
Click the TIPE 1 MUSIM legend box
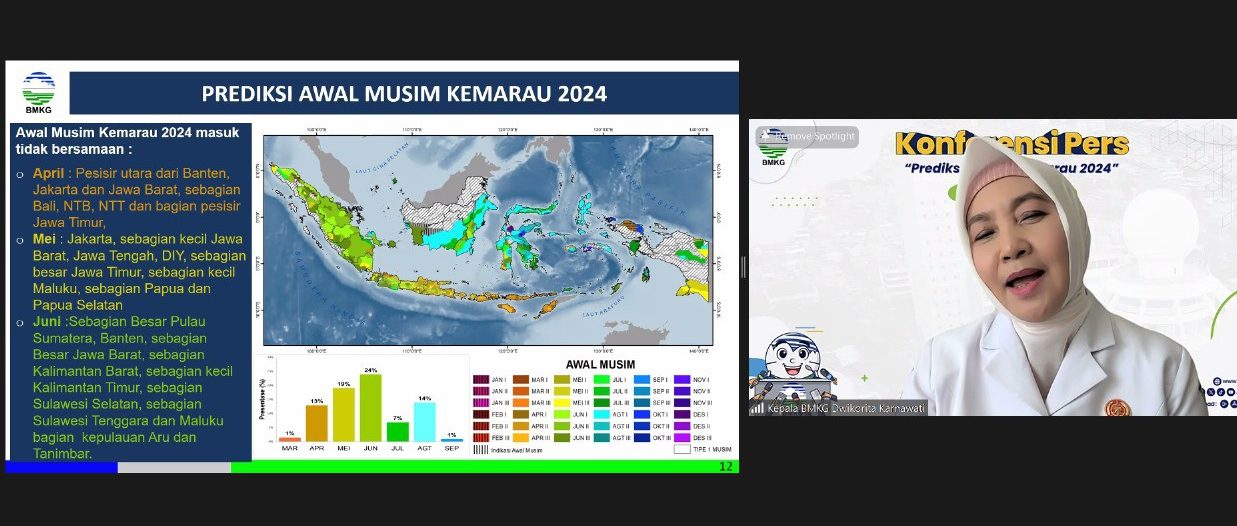(x=682, y=450)
